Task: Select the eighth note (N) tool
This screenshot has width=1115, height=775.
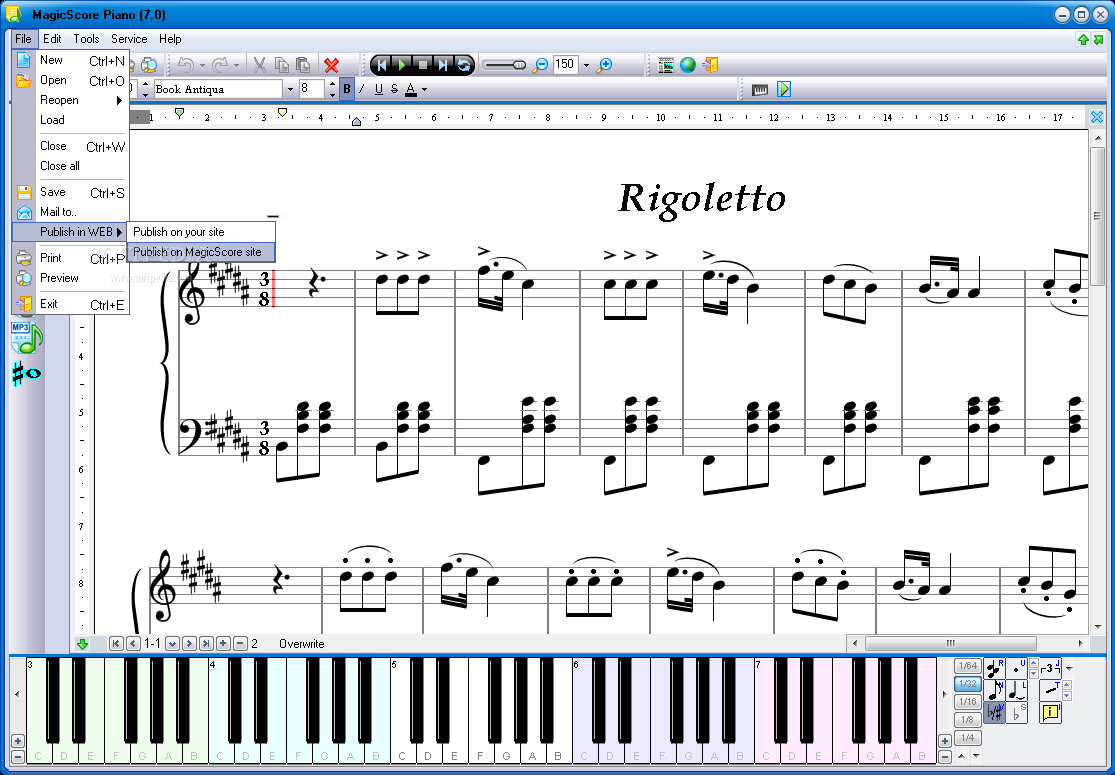Action: pyautogui.click(x=994, y=690)
